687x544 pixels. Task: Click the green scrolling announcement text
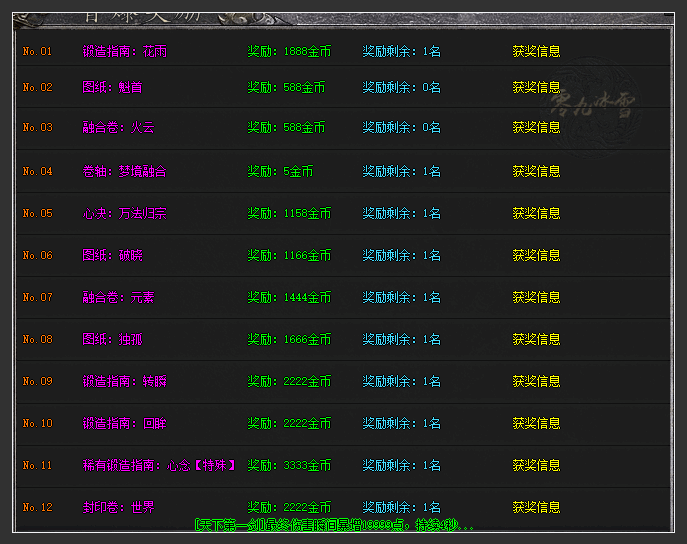point(334,525)
